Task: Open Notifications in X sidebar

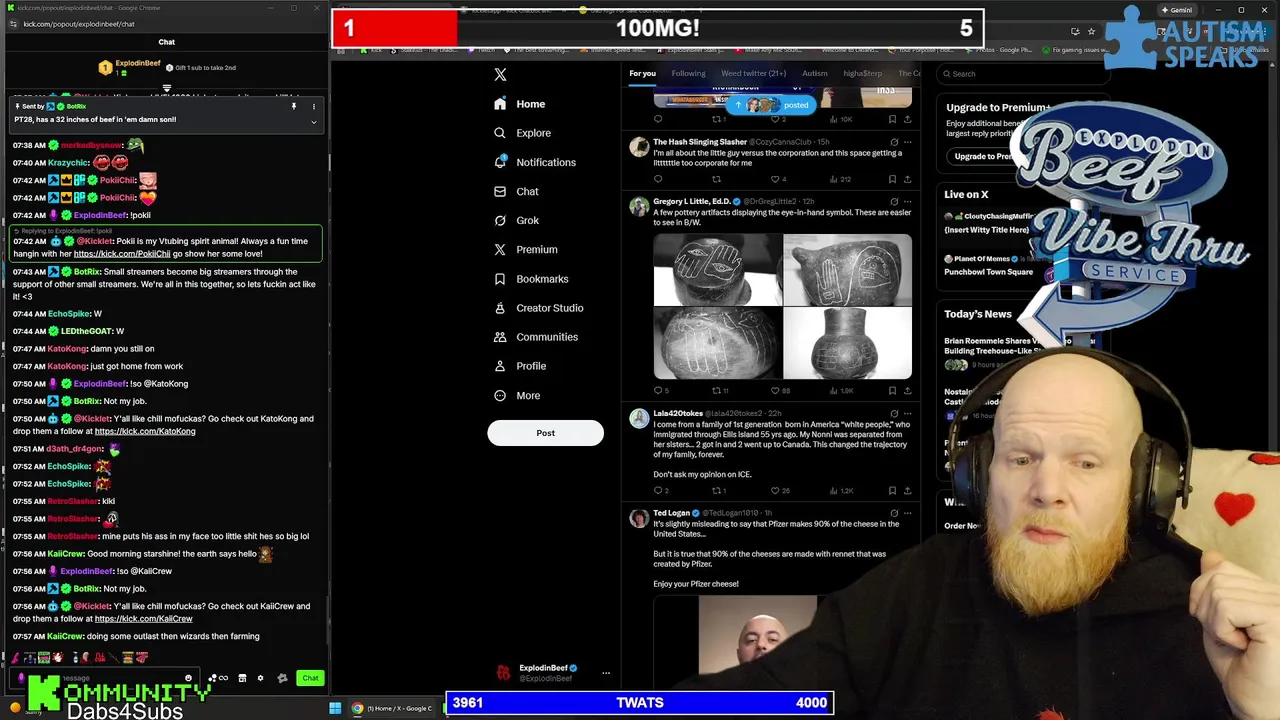Action: (535, 162)
